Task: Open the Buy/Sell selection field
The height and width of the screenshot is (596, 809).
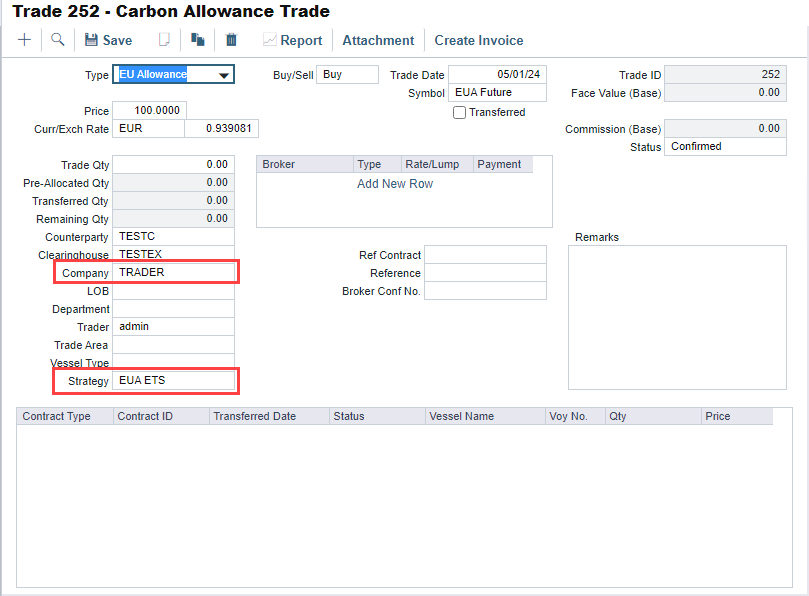Action: coord(347,75)
